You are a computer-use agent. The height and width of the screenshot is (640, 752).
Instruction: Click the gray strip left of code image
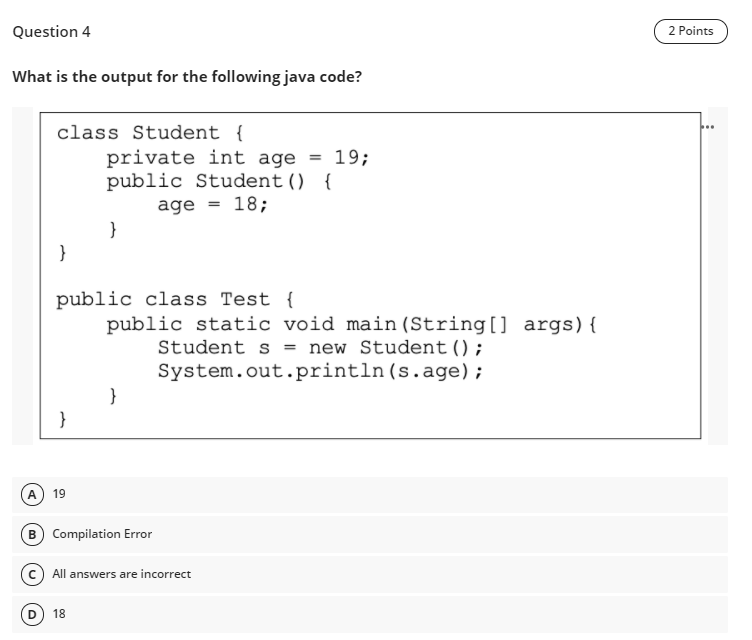coord(23,276)
